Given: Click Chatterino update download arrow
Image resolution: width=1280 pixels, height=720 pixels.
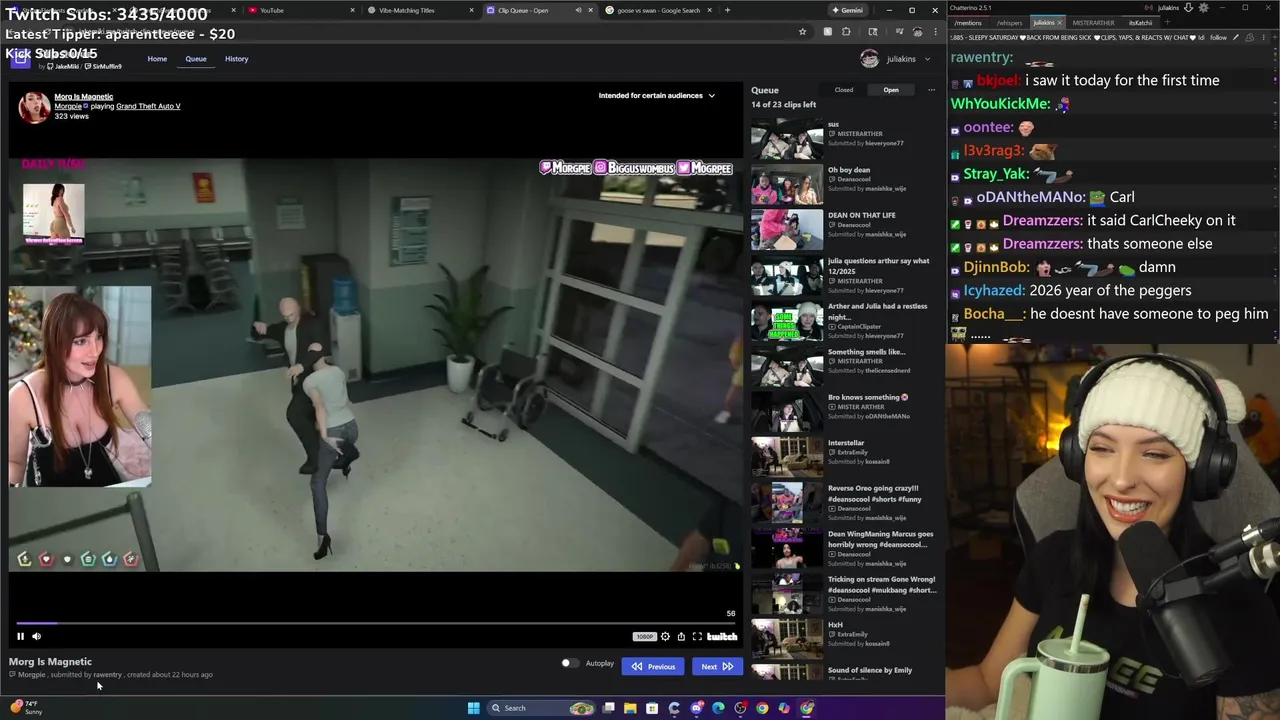Looking at the screenshot, I should click(x=1188, y=8).
